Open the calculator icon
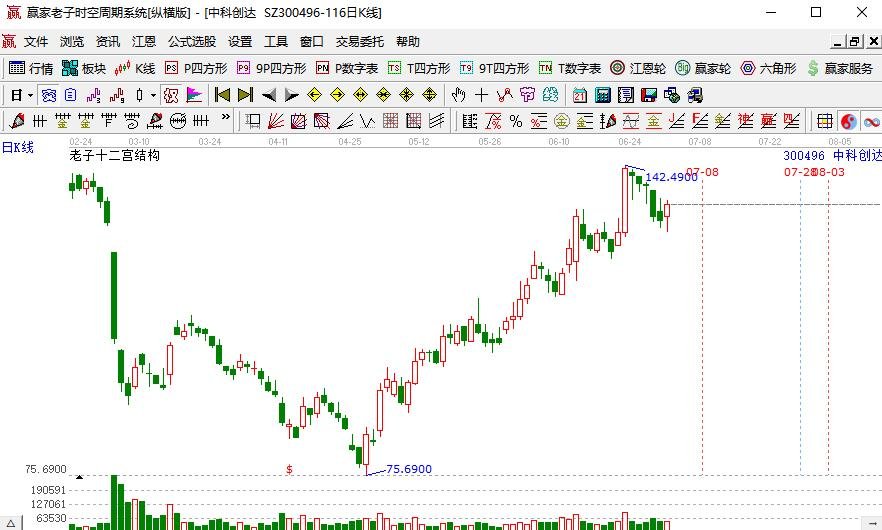The image size is (882, 530). click(x=602, y=95)
